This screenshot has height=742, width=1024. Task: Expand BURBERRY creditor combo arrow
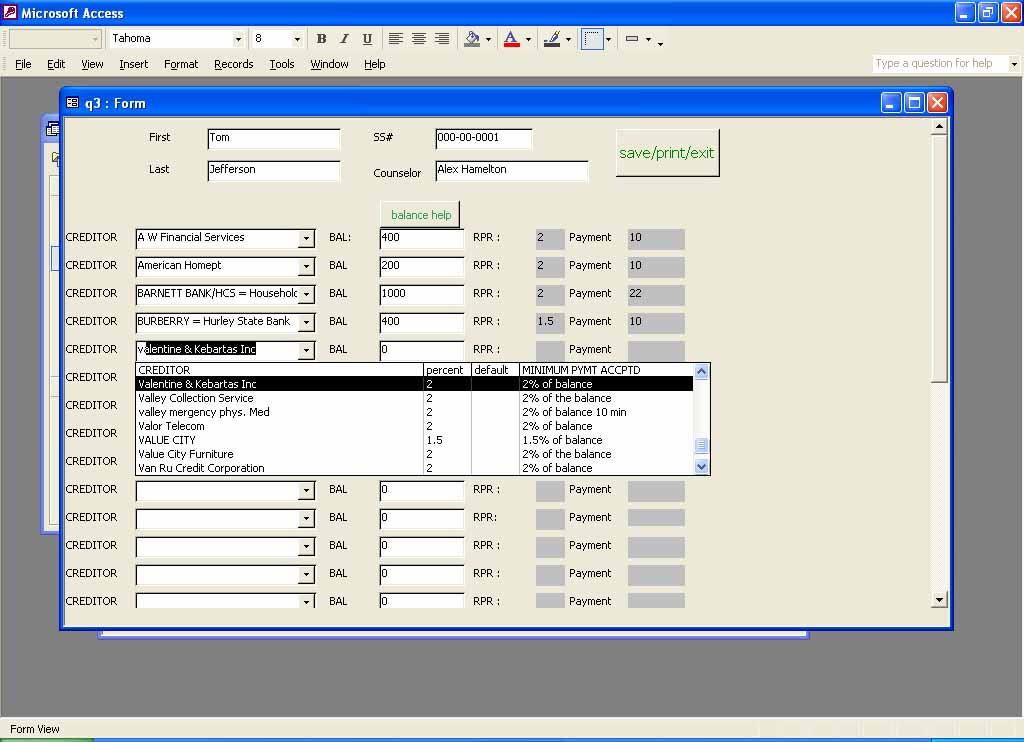[x=306, y=323]
